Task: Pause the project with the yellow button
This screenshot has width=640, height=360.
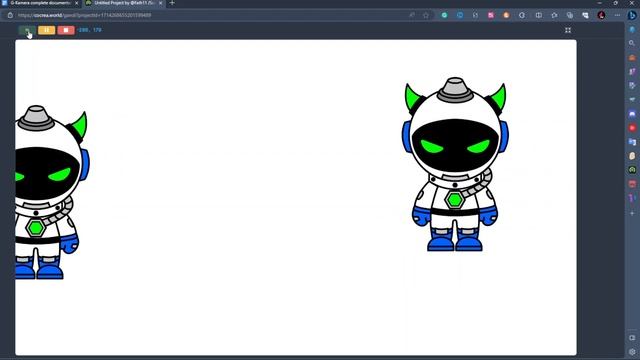Action: pyautogui.click(x=47, y=30)
